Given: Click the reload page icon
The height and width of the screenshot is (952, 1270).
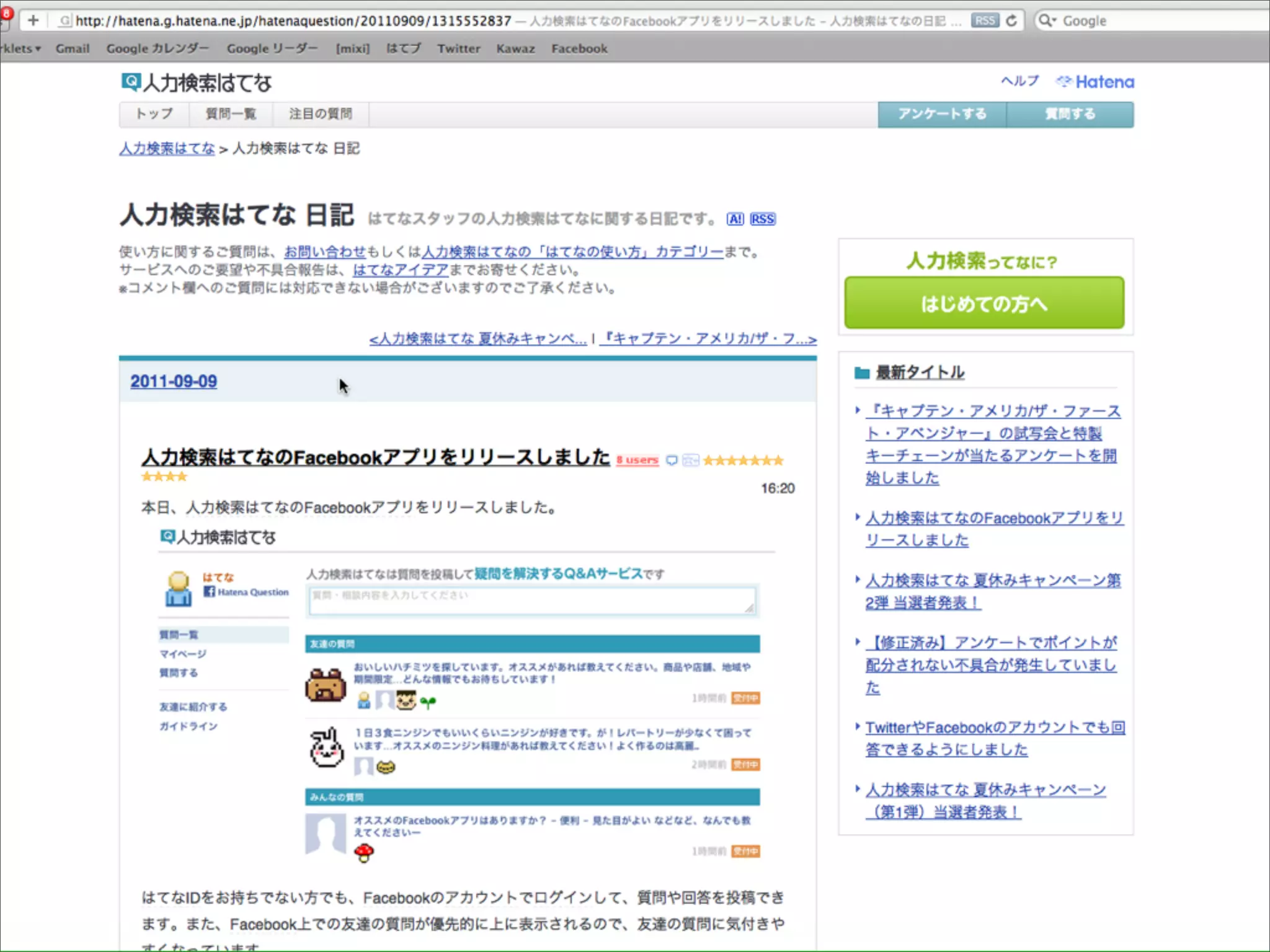Looking at the screenshot, I should [1011, 20].
